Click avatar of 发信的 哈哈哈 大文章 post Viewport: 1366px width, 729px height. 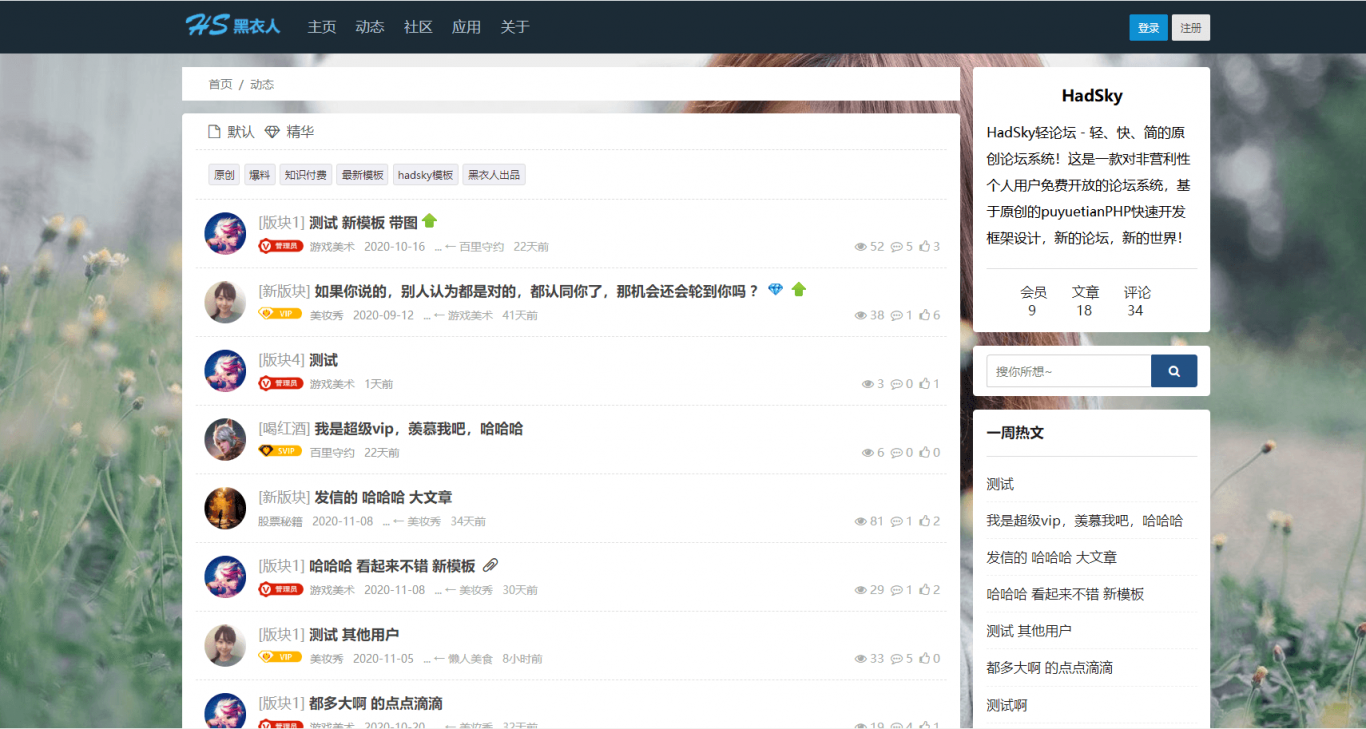(225, 508)
